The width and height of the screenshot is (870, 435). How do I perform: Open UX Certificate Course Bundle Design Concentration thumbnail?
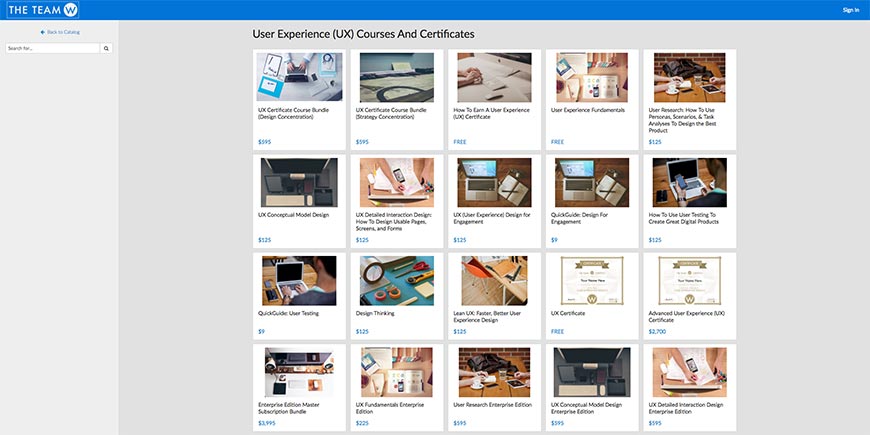tap(299, 78)
